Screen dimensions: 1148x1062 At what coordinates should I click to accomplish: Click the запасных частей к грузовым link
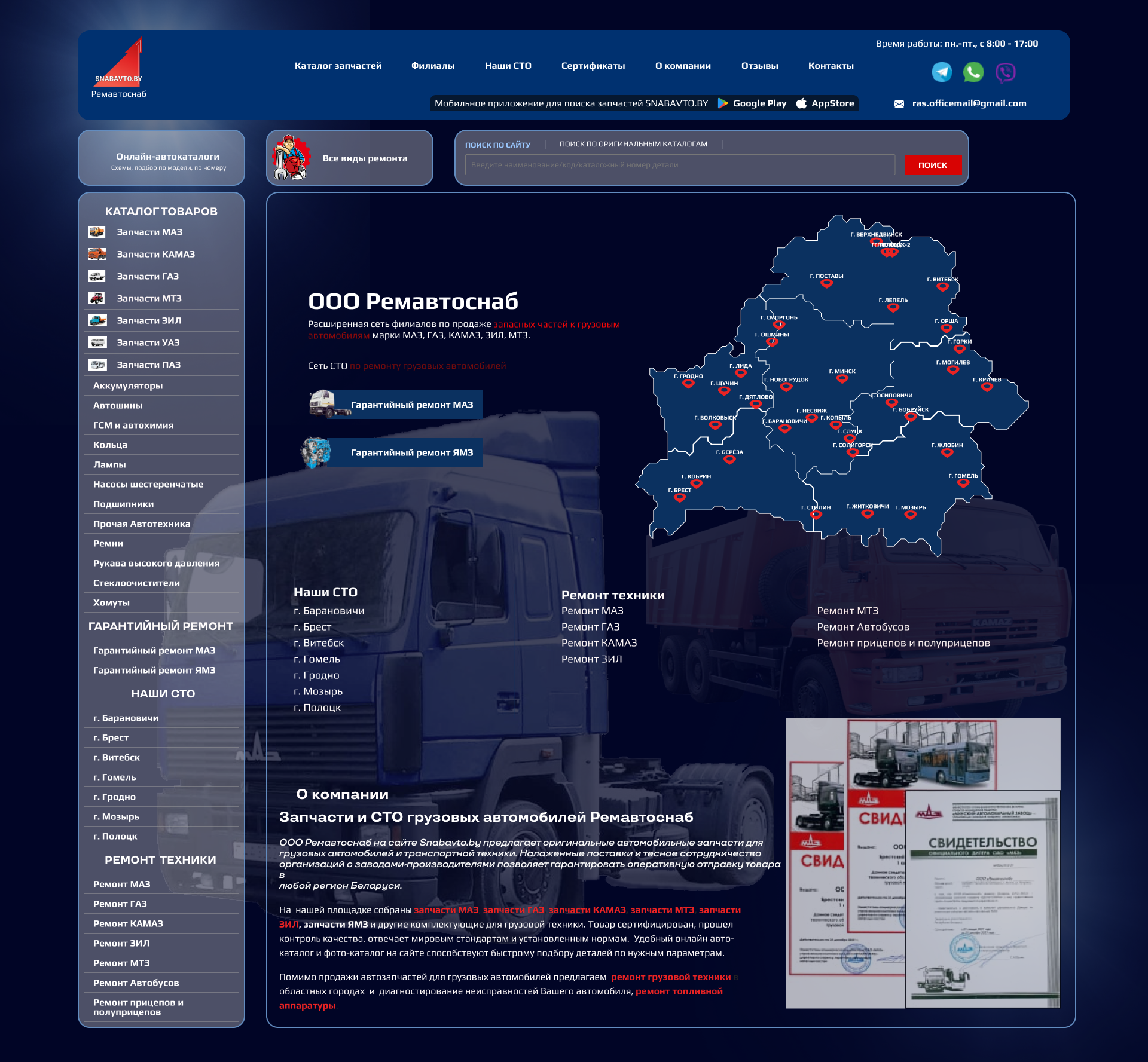coord(557,324)
